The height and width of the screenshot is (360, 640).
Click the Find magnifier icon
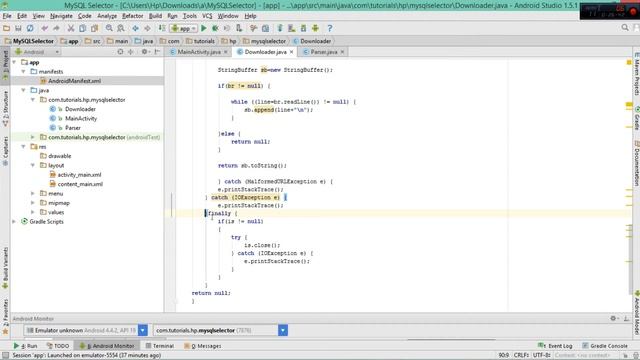click(109, 28)
